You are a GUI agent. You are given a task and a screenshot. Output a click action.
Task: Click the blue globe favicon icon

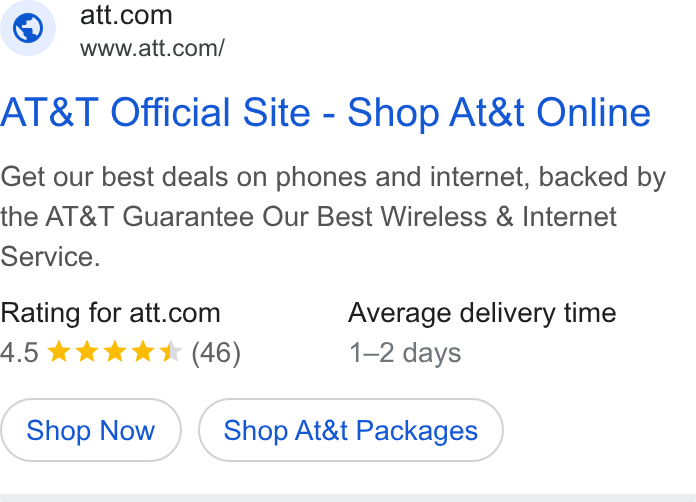pos(28,28)
